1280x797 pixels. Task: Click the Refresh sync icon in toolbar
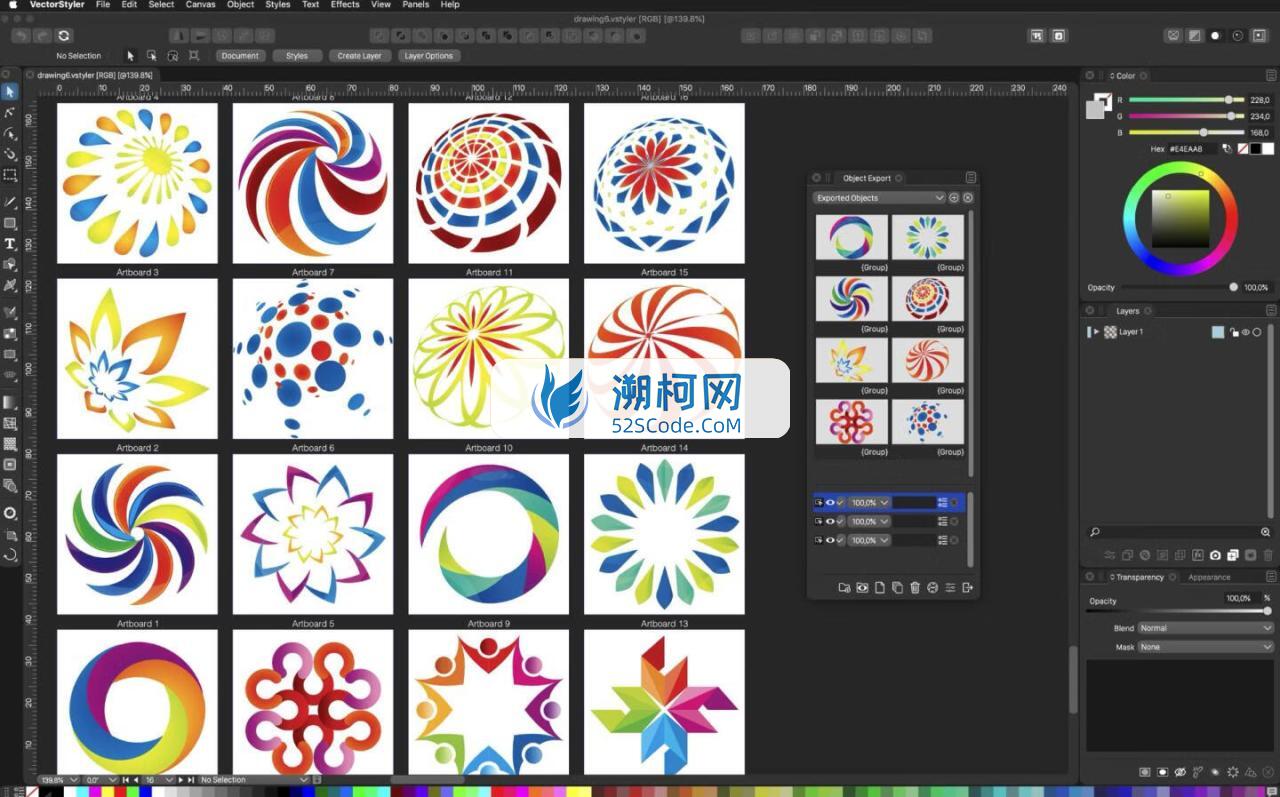64,36
